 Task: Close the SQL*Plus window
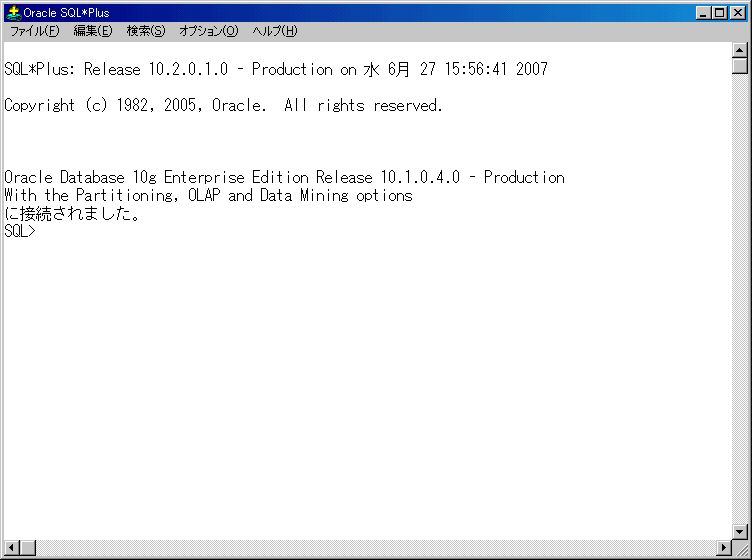pyautogui.click(x=738, y=13)
